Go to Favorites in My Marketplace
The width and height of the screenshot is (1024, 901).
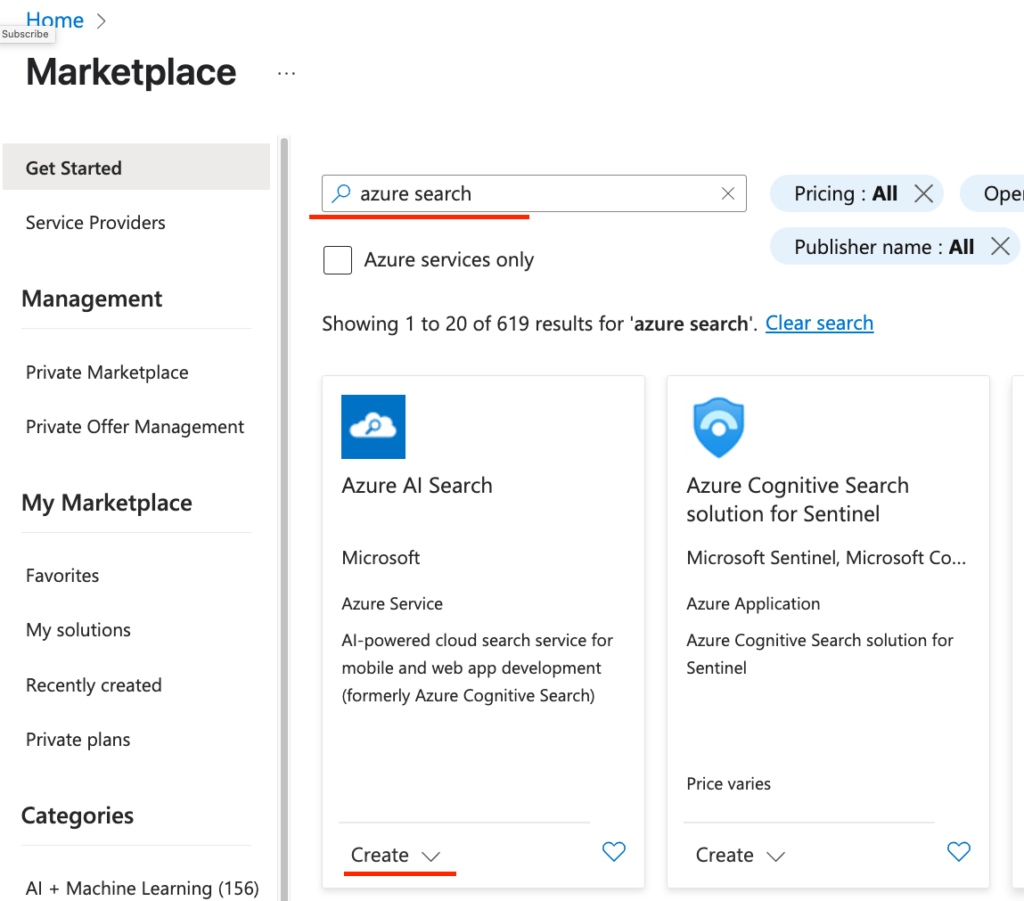coord(63,575)
